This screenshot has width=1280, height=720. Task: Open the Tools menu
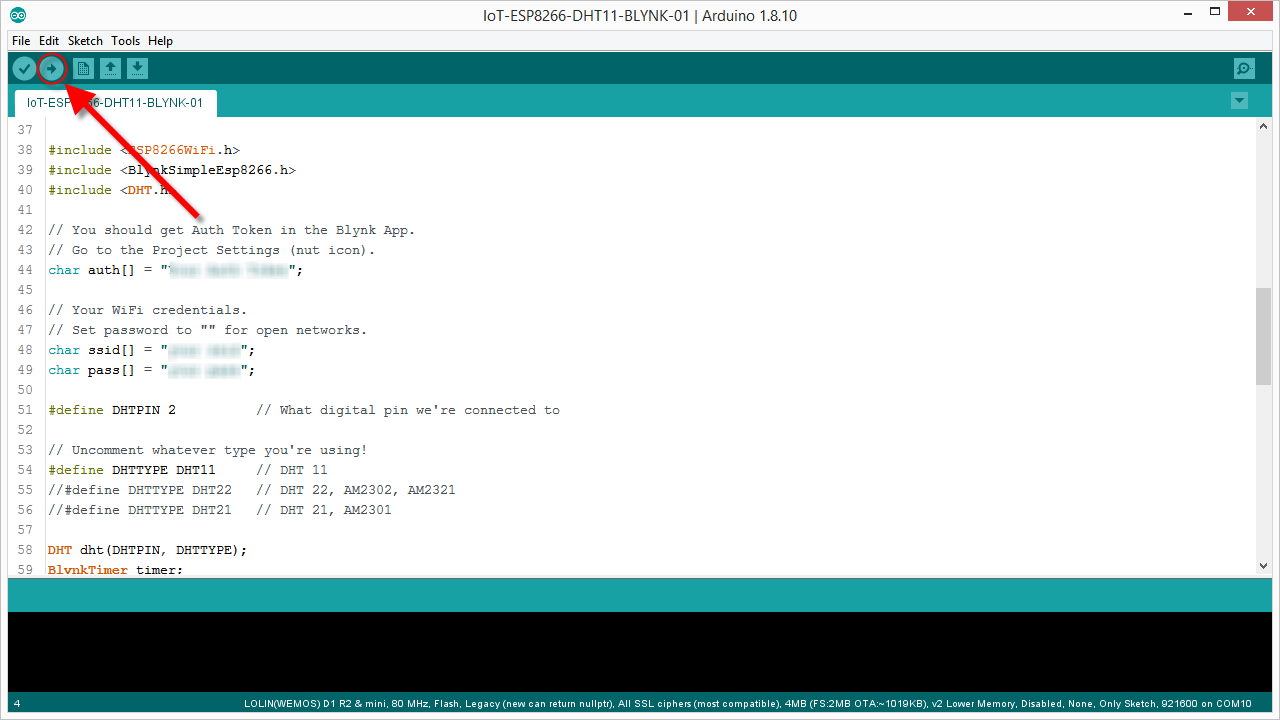coord(126,41)
